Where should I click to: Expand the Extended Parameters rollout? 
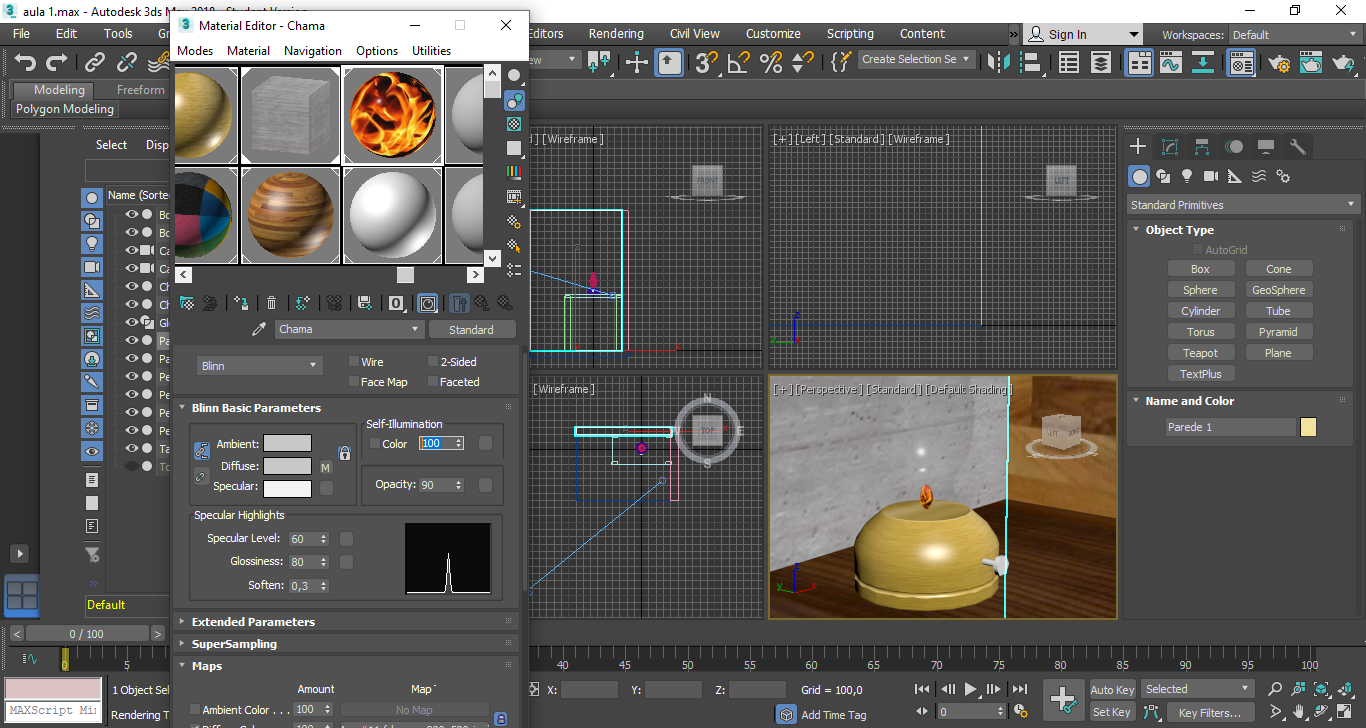pyautogui.click(x=253, y=622)
